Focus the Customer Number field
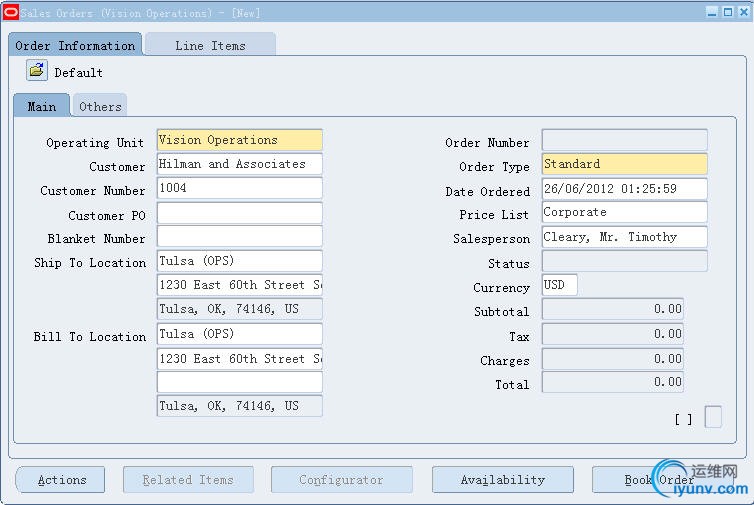754x505 pixels. click(239, 188)
